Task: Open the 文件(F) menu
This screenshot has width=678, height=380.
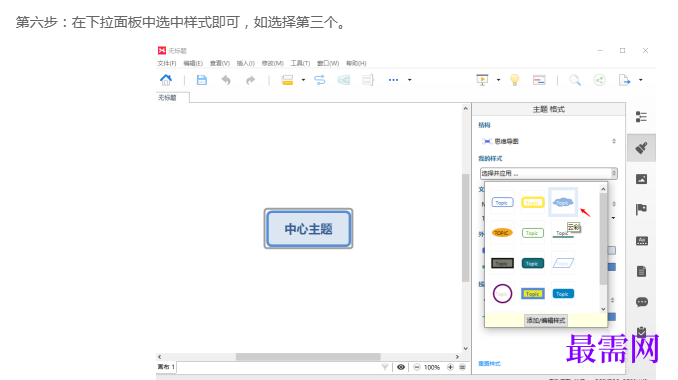Action: click(166, 63)
